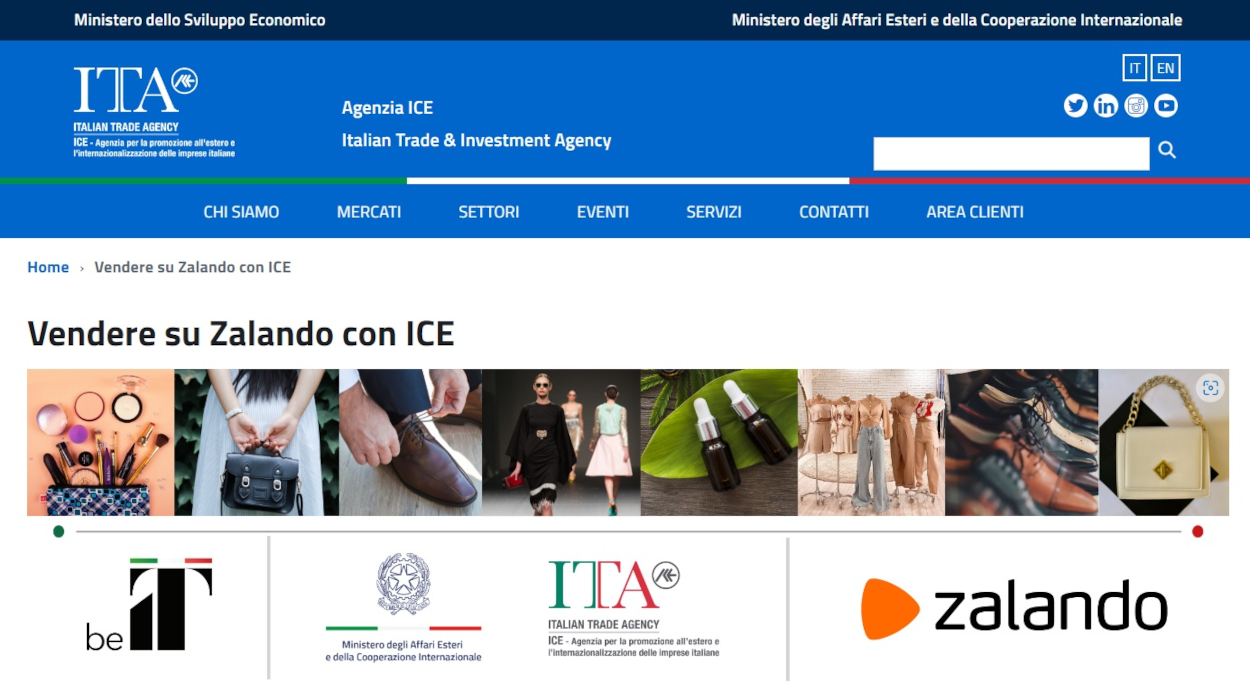The image size is (1250, 682).
Task: Open the SERVIZI menu
Action: [x=714, y=212]
